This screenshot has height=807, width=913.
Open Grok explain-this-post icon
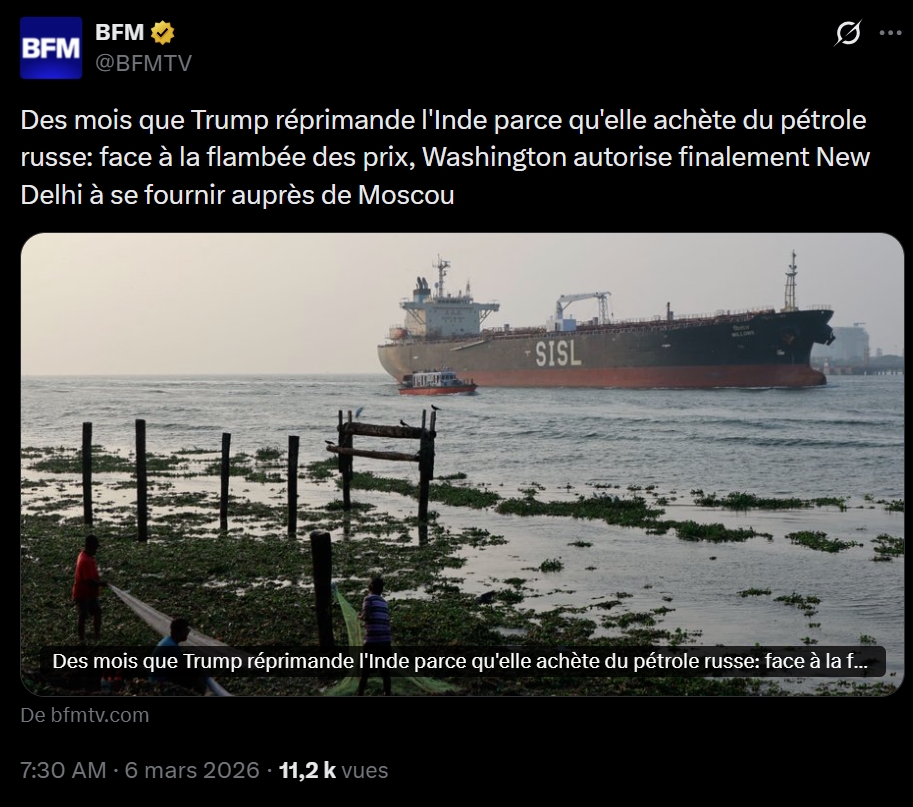coord(847,33)
